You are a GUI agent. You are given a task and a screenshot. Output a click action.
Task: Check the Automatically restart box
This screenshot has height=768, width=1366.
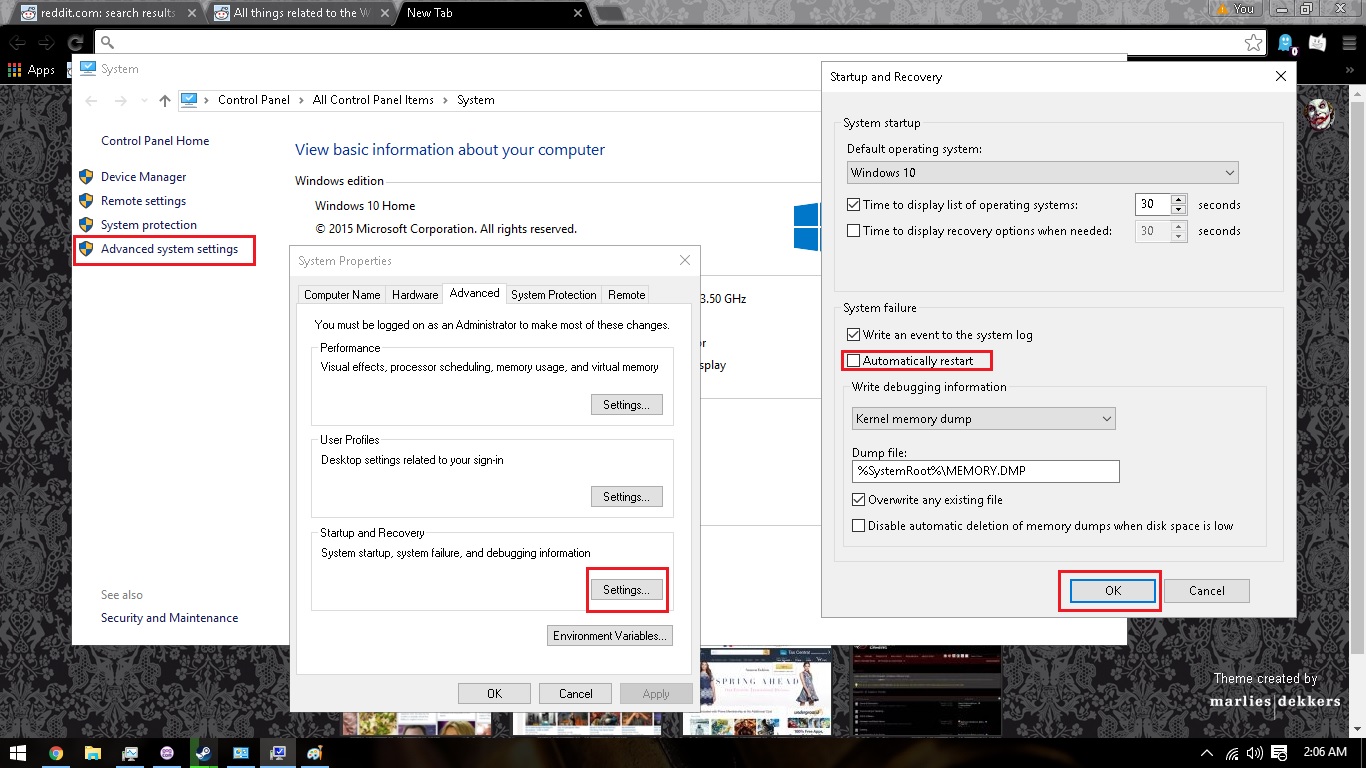[x=853, y=361]
